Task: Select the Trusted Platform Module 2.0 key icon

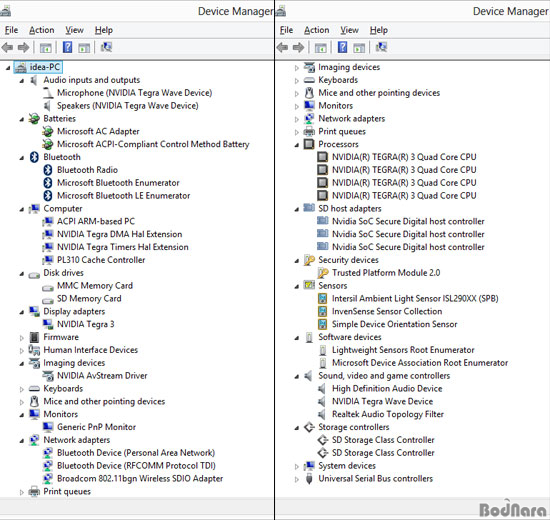Action: pyautogui.click(x=323, y=273)
